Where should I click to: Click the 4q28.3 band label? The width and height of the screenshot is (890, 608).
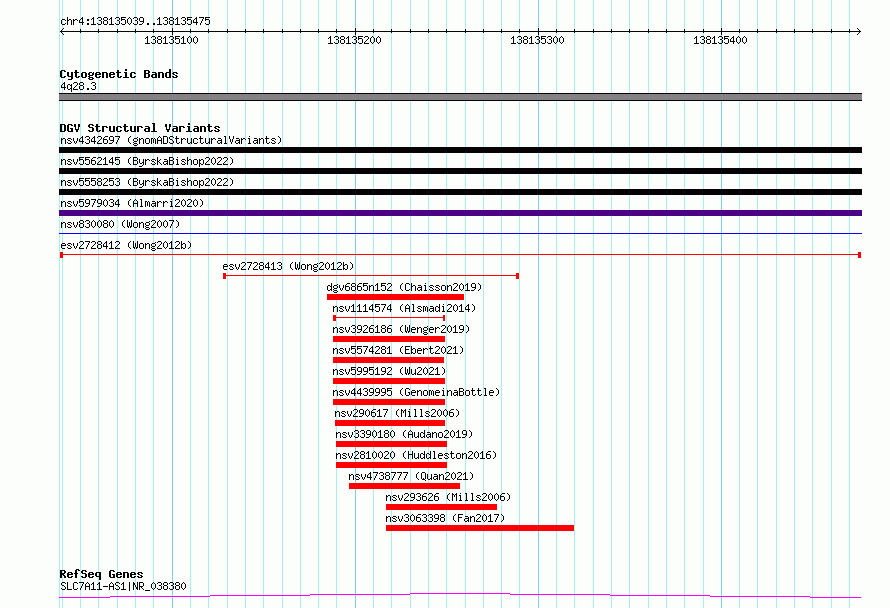78,87
